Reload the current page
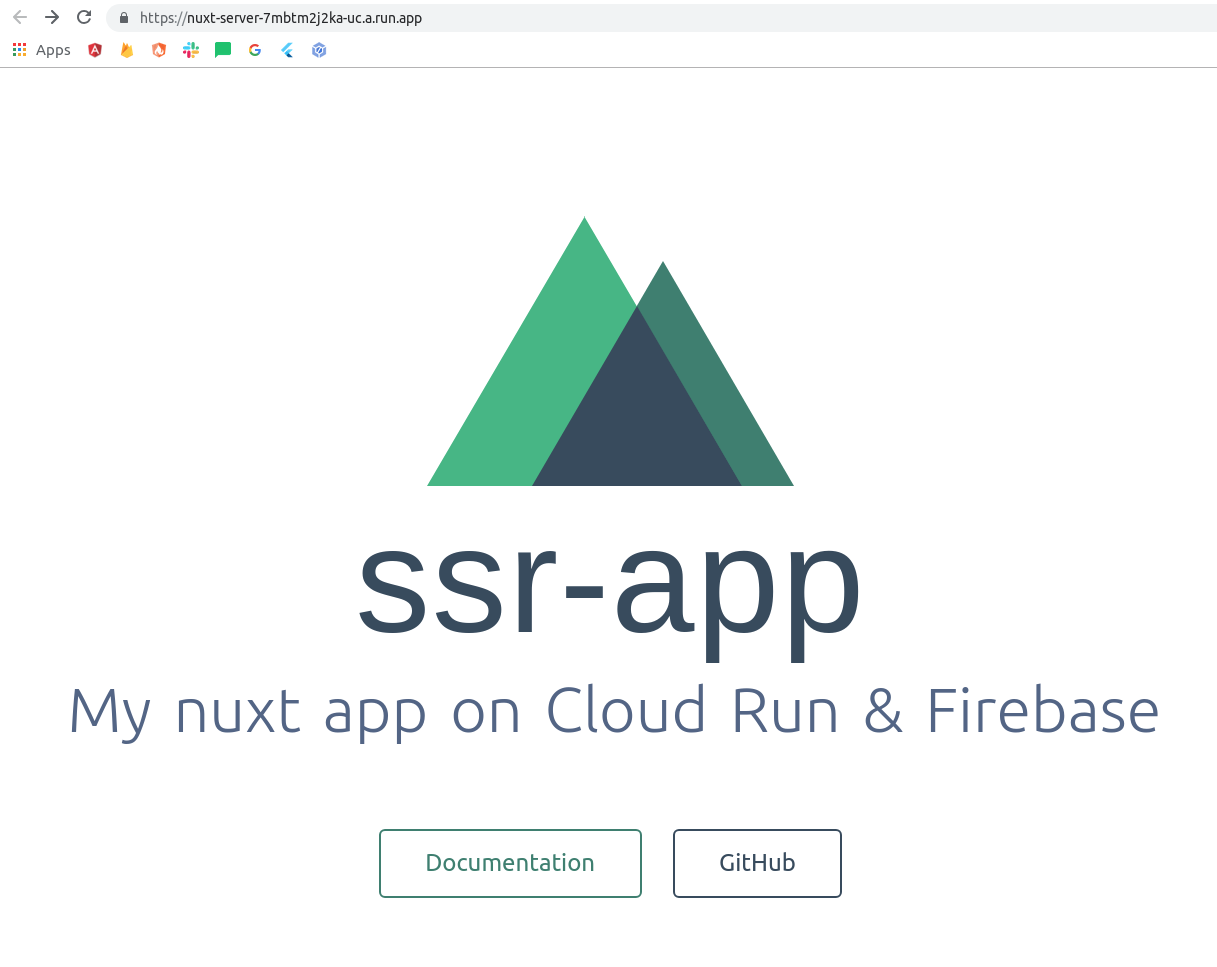This screenshot has width=1217, height=967. tap(84, 17)
